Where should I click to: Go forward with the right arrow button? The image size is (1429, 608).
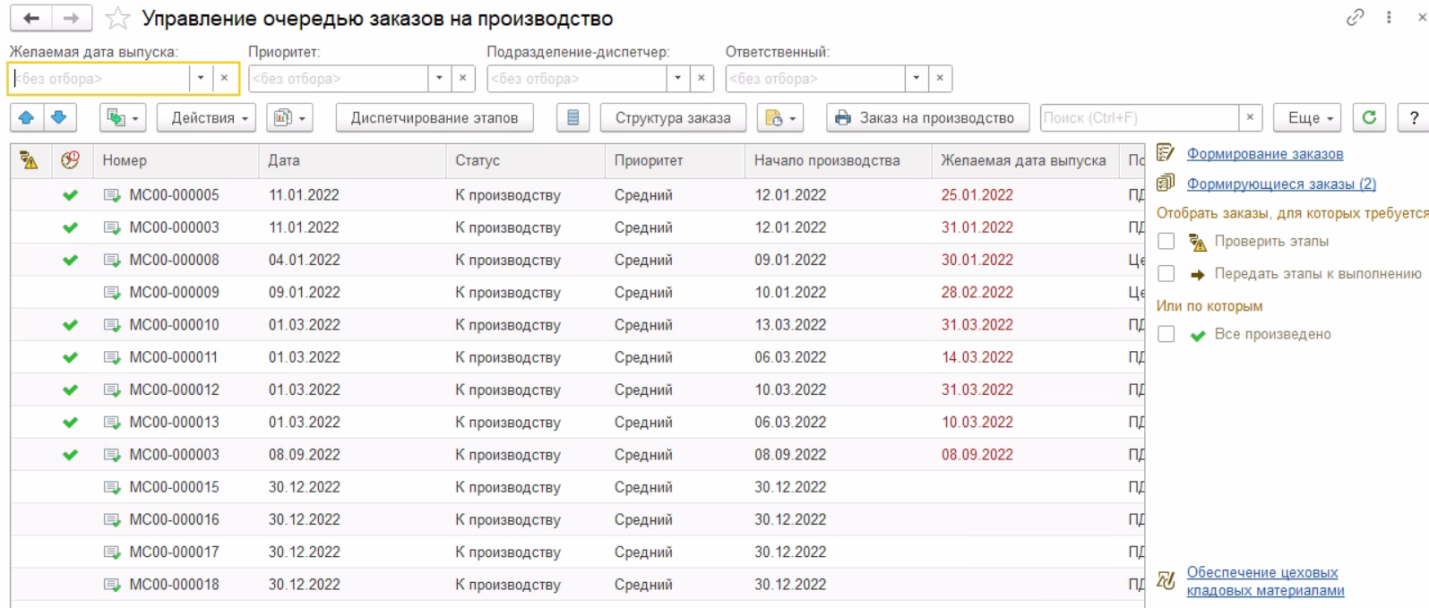click(70, 18)
